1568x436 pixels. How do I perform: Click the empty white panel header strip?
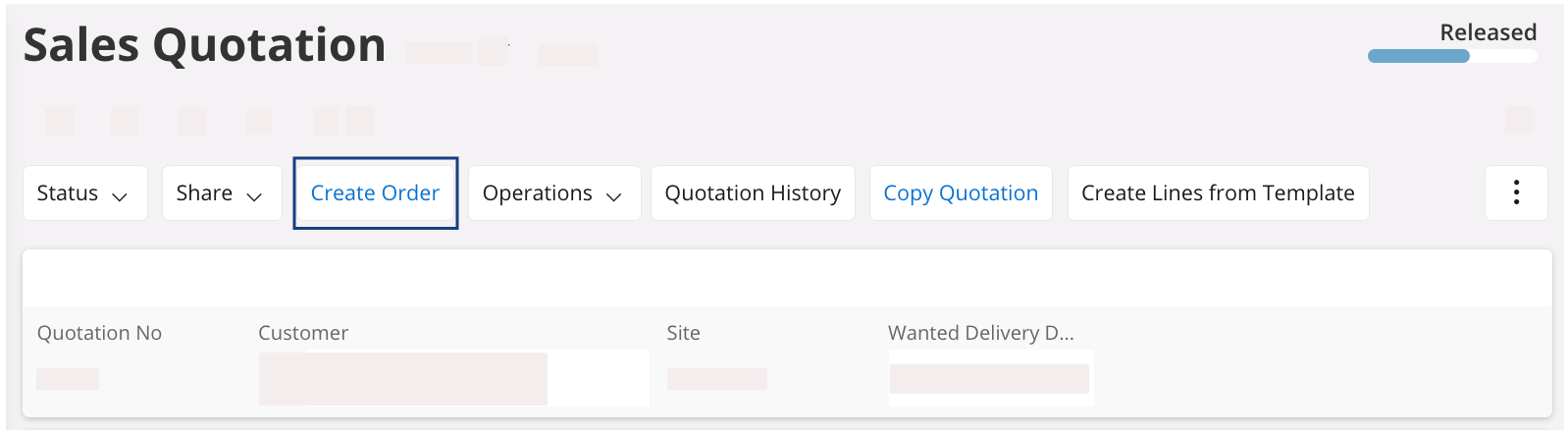coord(785,278)
